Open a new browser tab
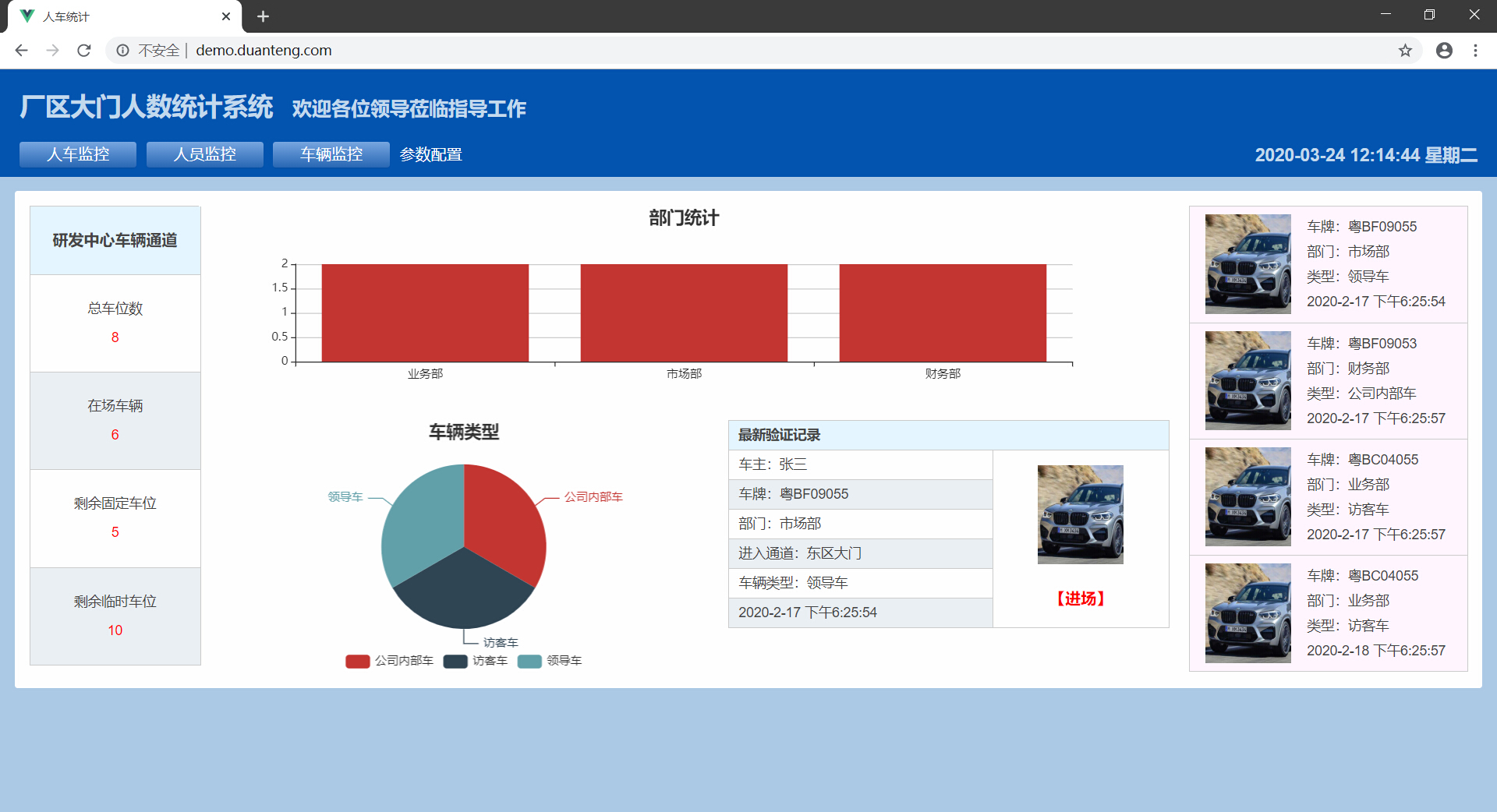The width and height of the screenshot is (1497, 812). (x=263, y=16)
